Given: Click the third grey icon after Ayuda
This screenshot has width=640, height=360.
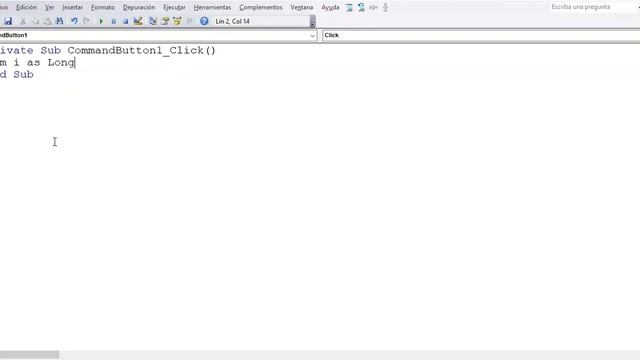Looking at the screenshot, I should coord(373,7).
